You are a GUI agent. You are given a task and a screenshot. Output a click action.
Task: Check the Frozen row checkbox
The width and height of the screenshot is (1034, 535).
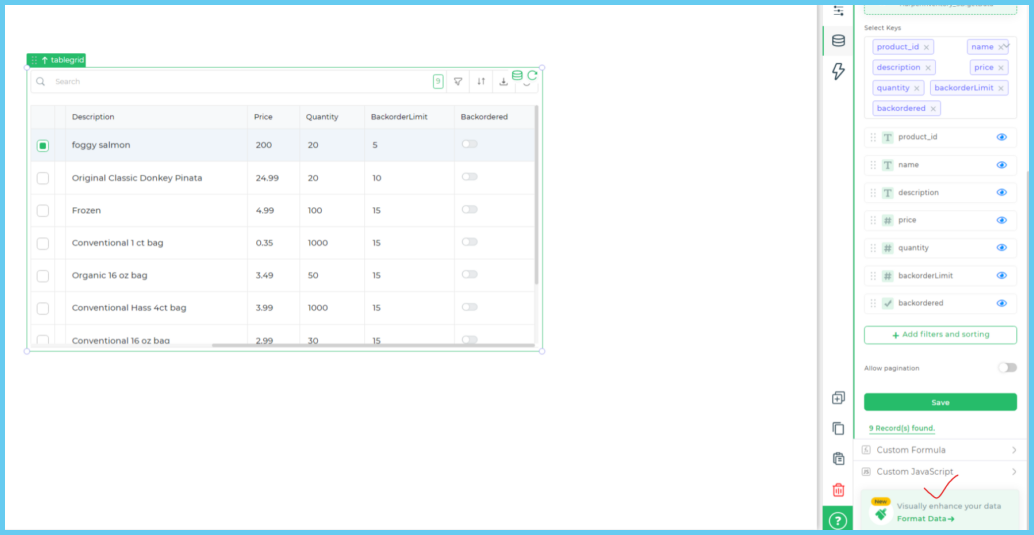coord(43,211)
